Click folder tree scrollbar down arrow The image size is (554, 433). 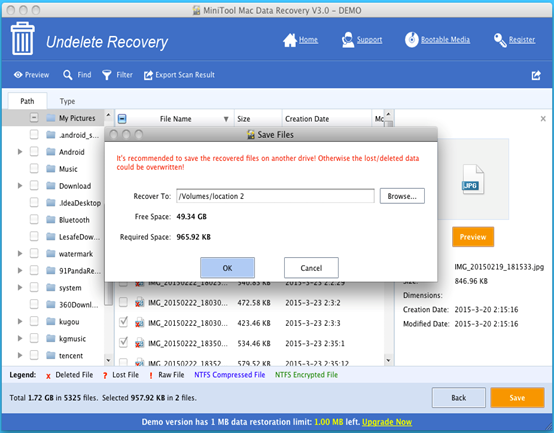click(108, 361)
